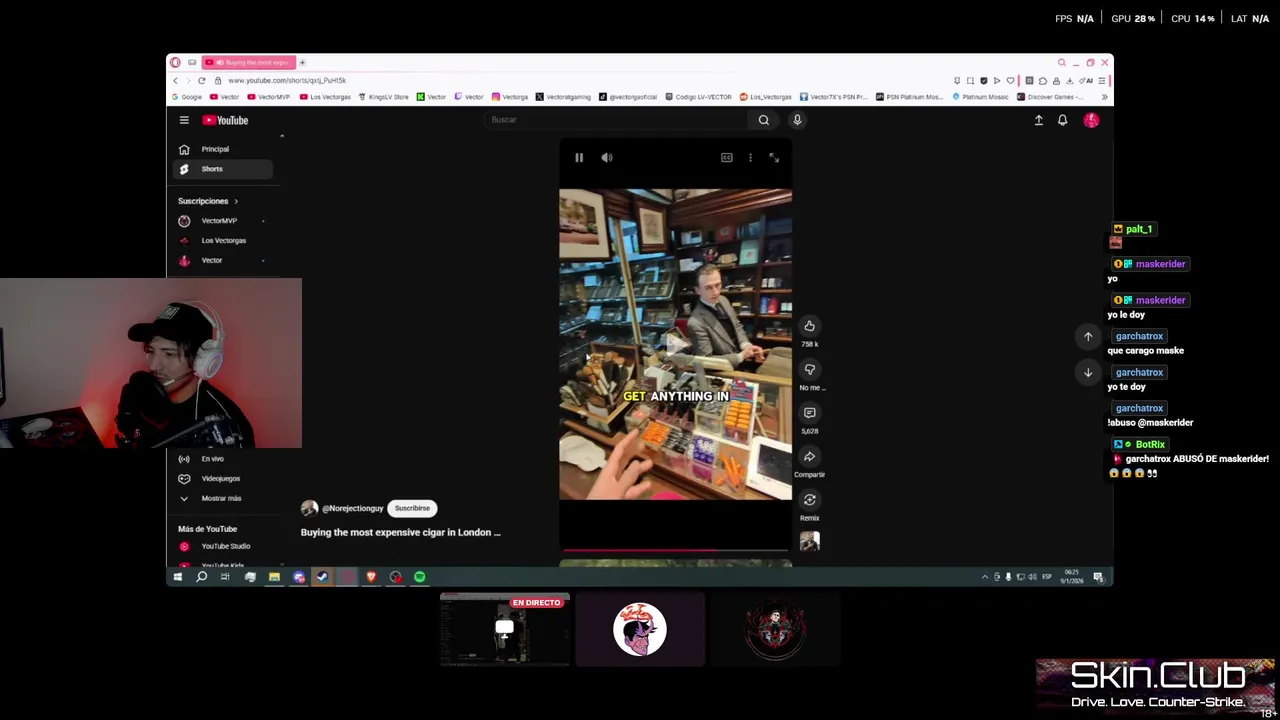Open YouTube notifications bell
This screenshot has width=1280, height=720.
1063,120
